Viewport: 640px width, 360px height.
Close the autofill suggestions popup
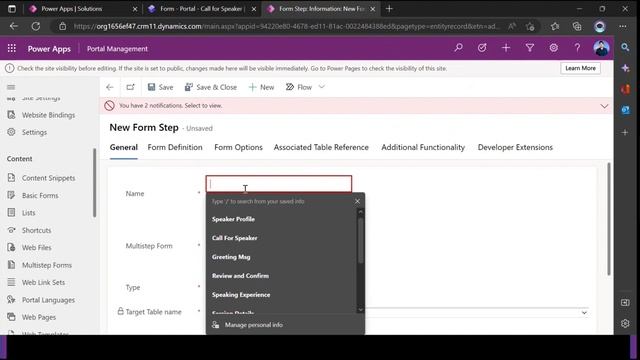point(357,201)
